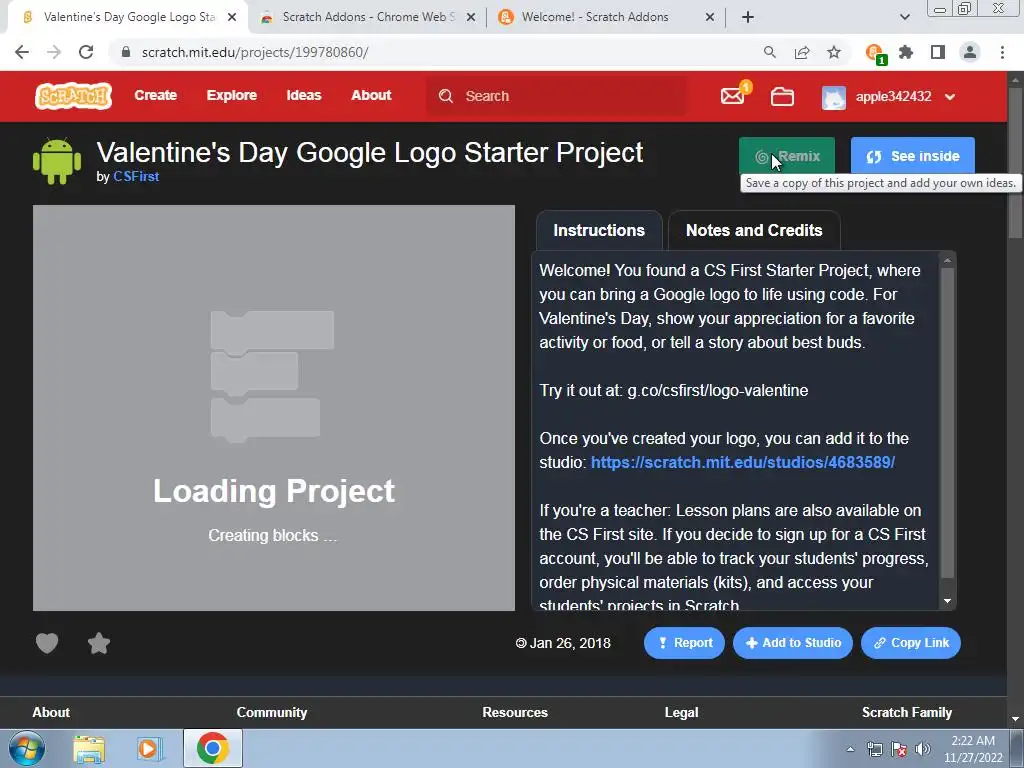Click the Scratch Family footer heading

(906, 712)
